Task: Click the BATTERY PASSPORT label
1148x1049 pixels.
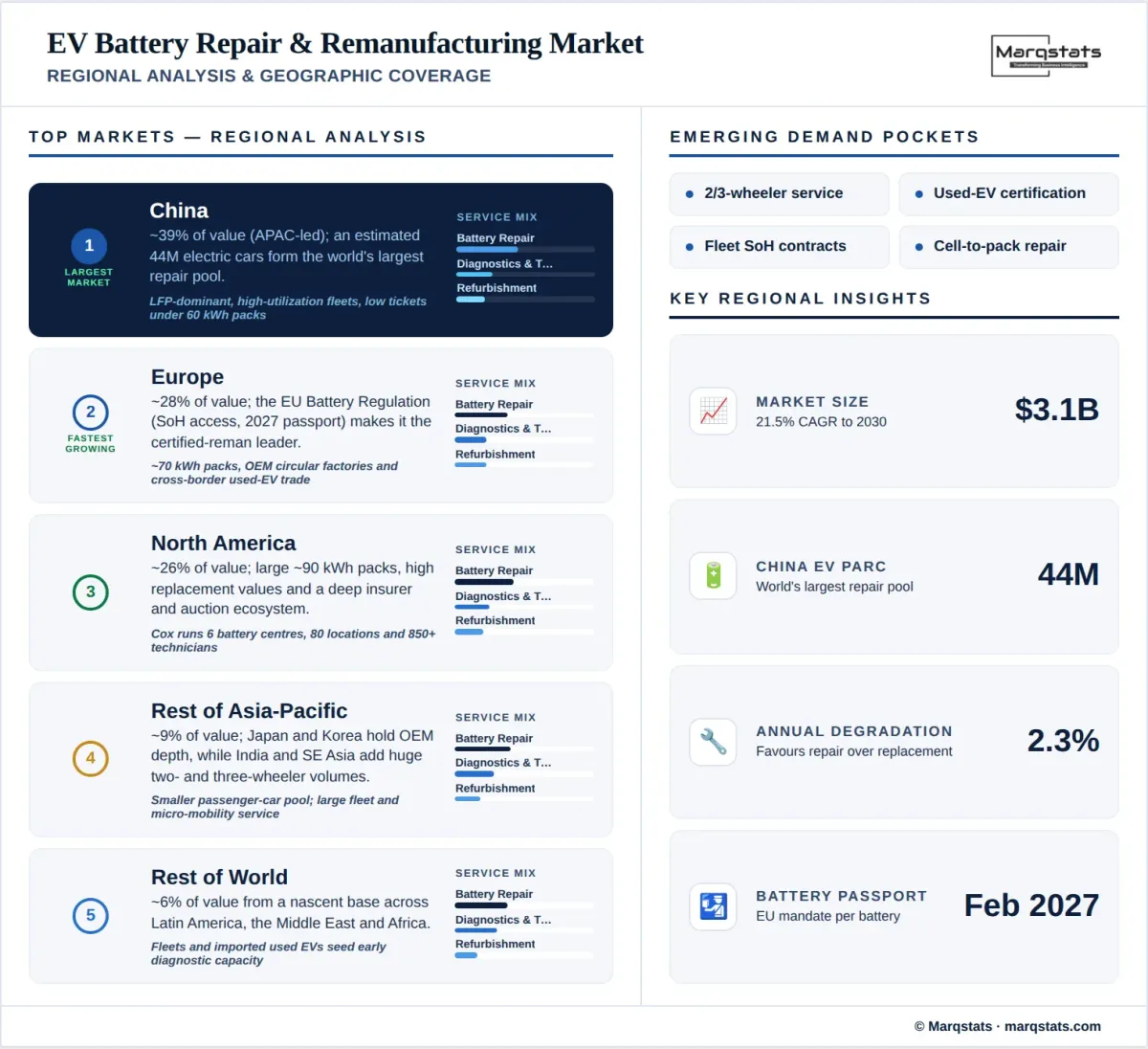Action: (x=841, y=896)
